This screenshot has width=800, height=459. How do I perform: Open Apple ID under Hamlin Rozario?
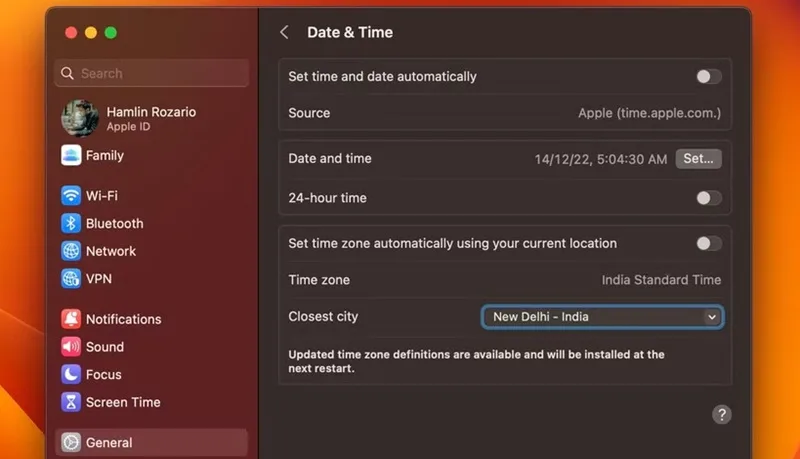point(129,126)
